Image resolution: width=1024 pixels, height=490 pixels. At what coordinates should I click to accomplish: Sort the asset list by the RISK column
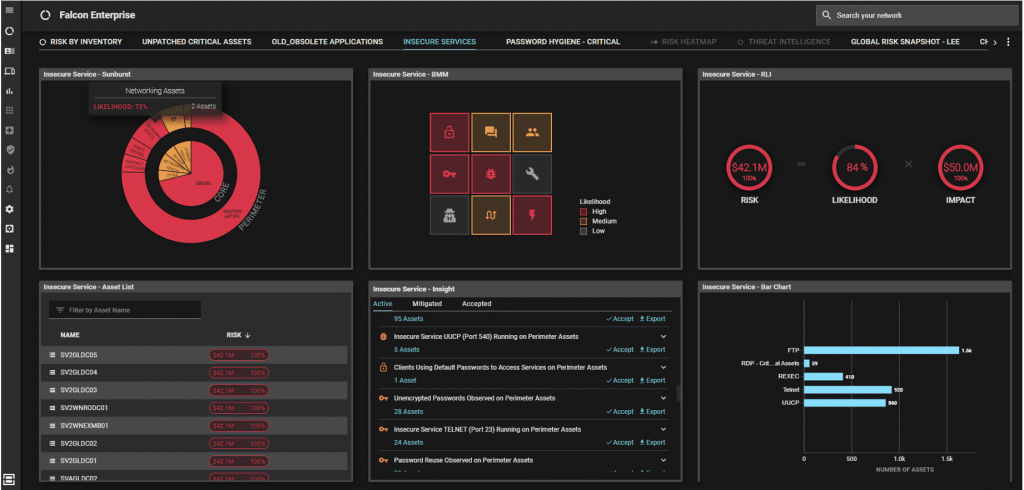coord(238,335)
